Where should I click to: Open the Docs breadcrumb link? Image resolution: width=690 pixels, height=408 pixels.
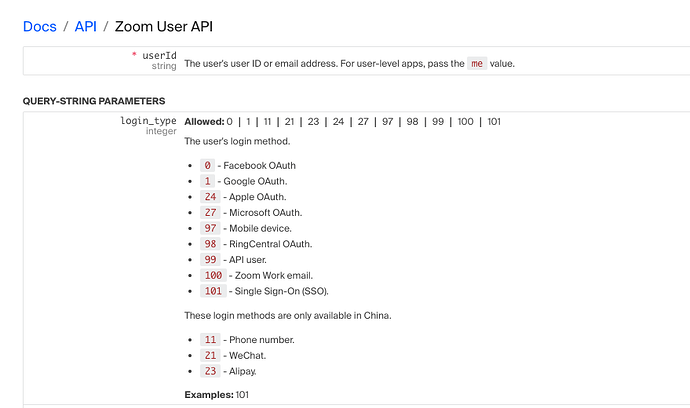pos(41,26)
